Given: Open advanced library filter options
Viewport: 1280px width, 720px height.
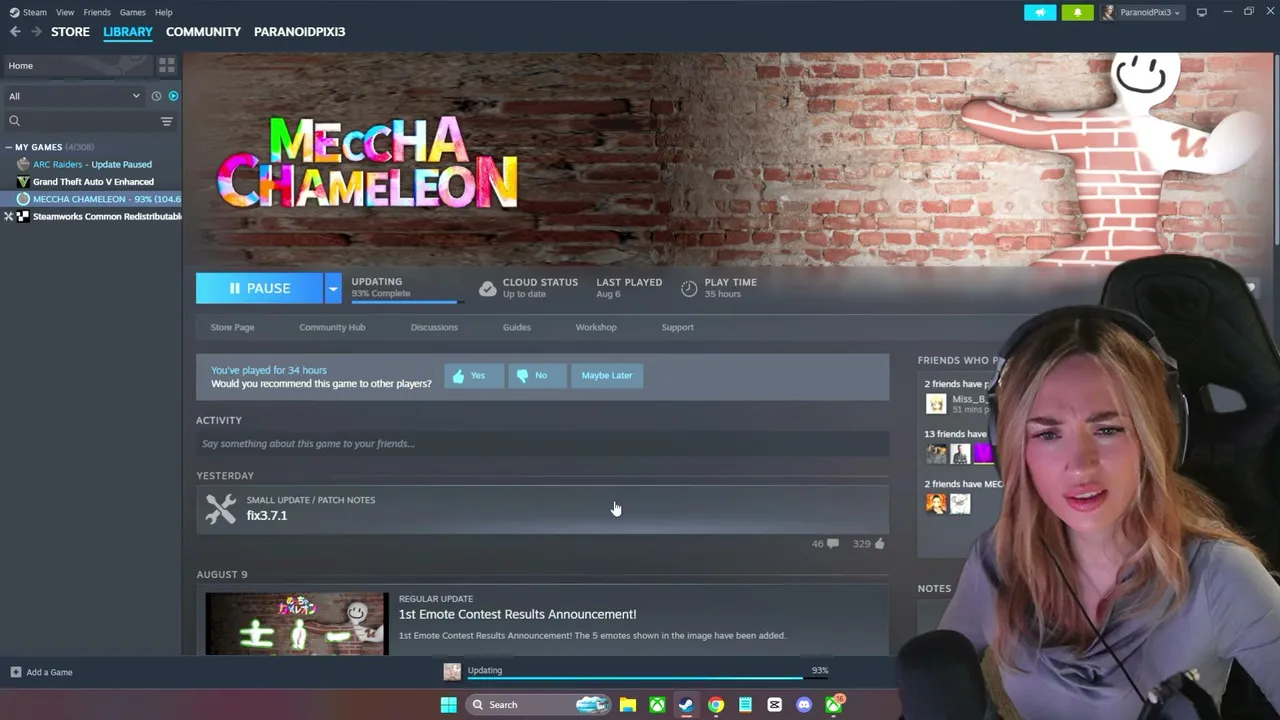Looking at the screenshot, I should 166,121.
